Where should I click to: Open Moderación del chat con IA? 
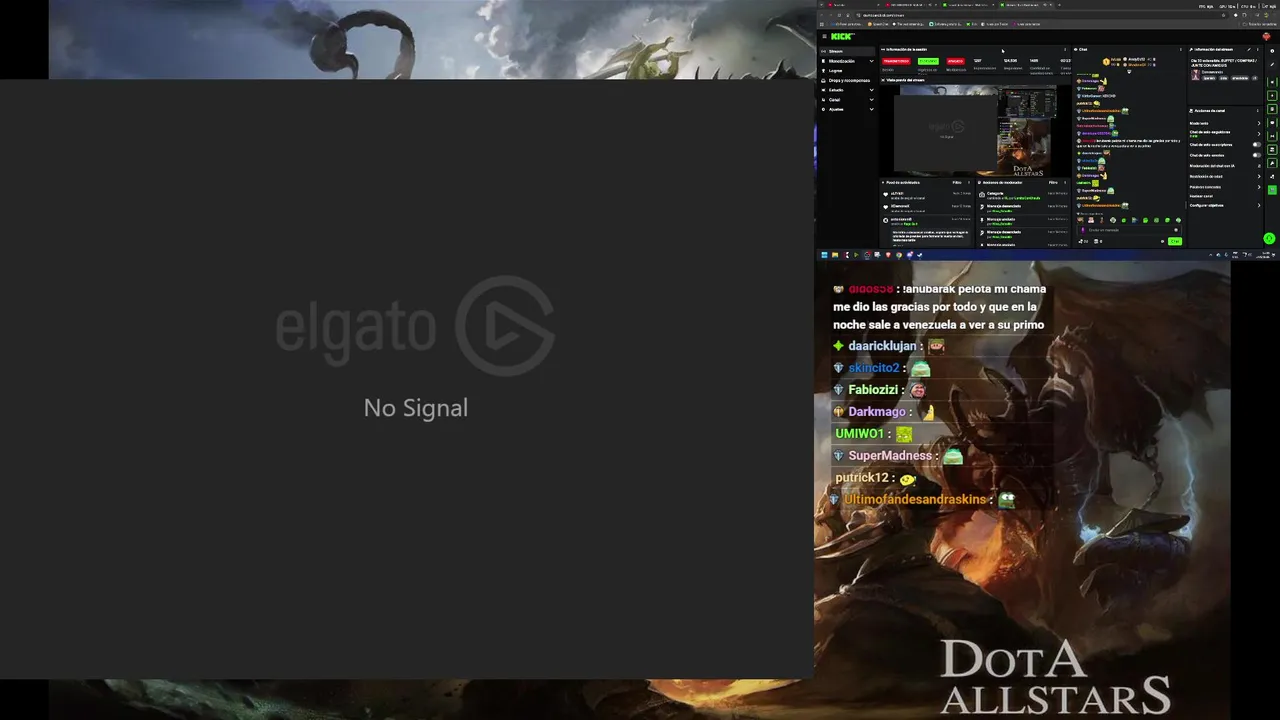[1224, 166]
